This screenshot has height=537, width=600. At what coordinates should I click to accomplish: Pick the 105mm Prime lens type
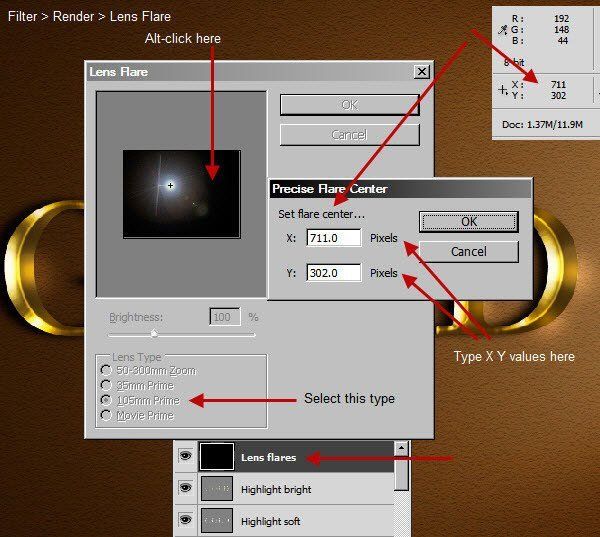pyautogui.click(x=106, y=400)
